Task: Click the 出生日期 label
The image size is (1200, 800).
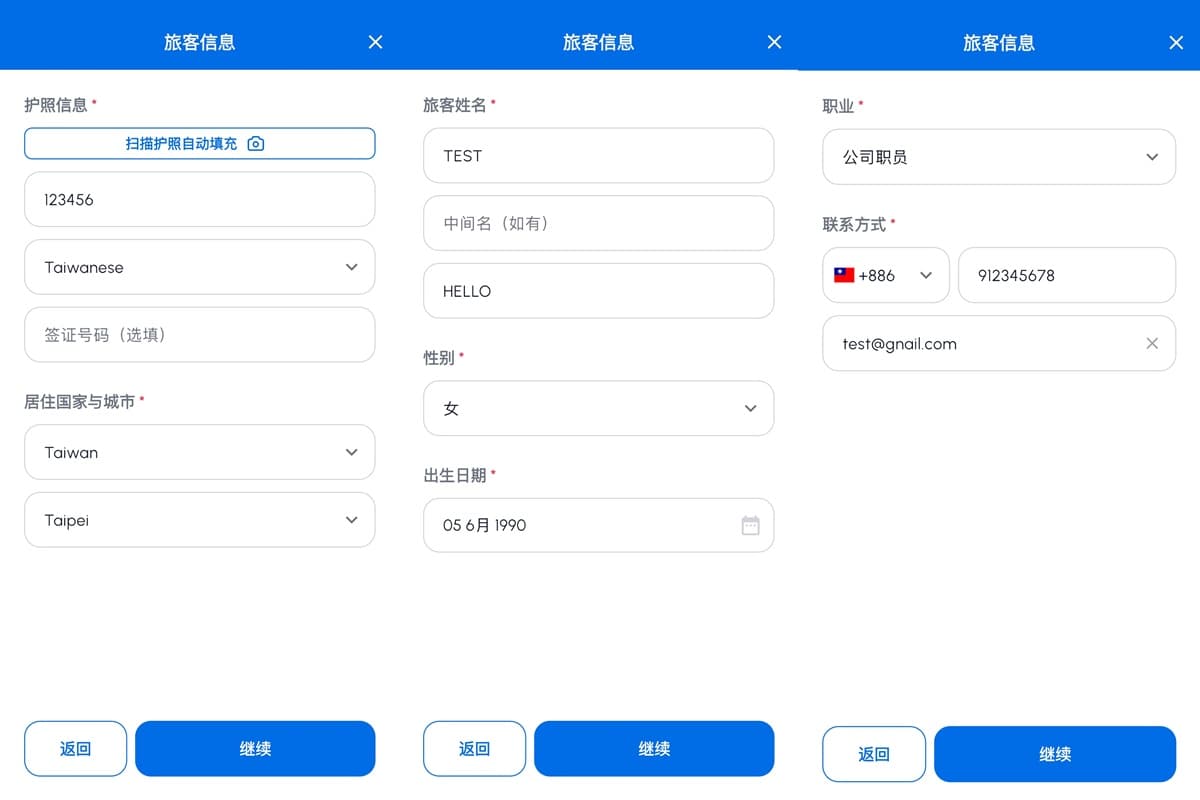Action: (x=455, y=475)
